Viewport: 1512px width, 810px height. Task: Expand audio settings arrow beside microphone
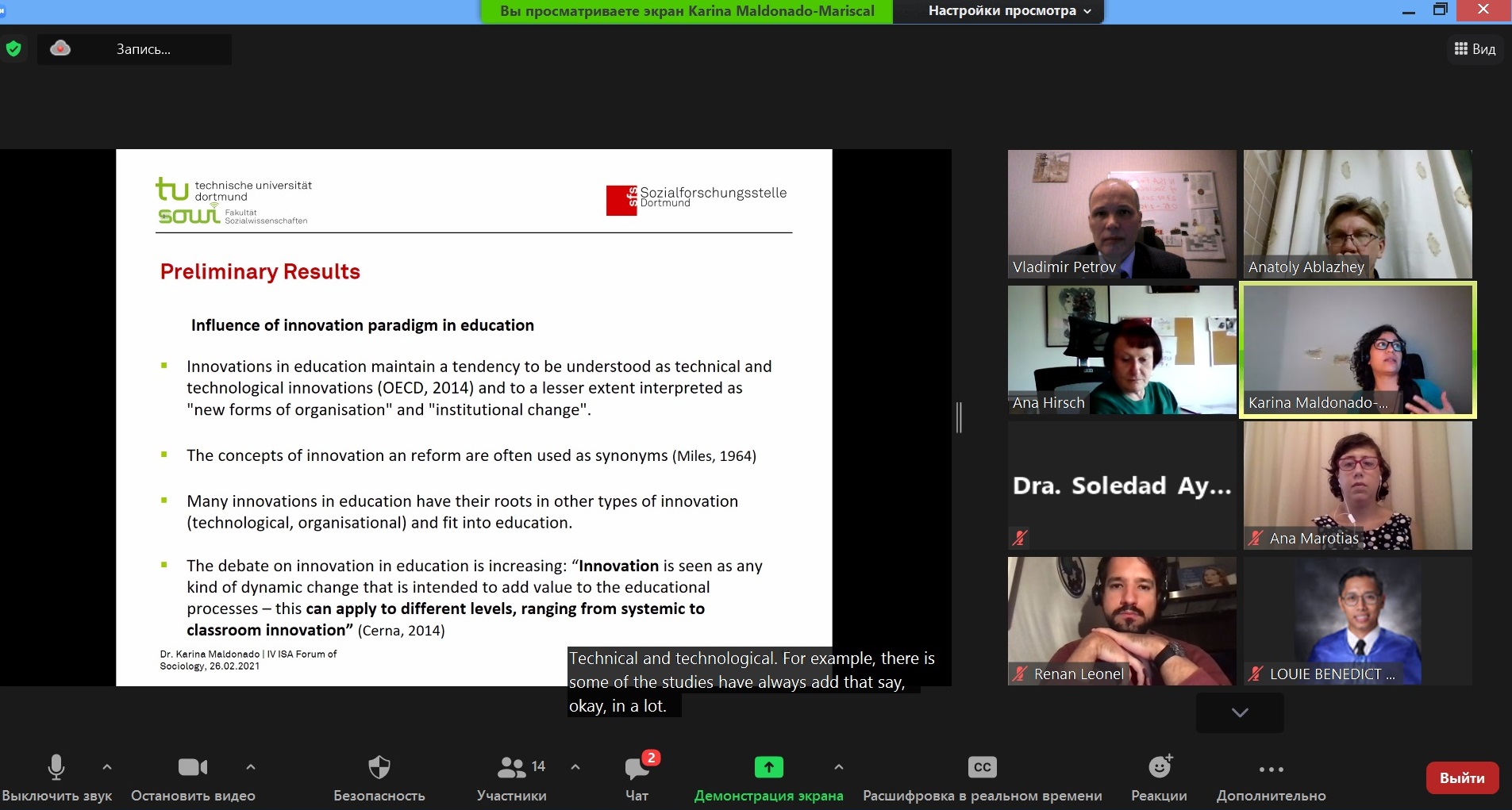(x=107, y=767)
